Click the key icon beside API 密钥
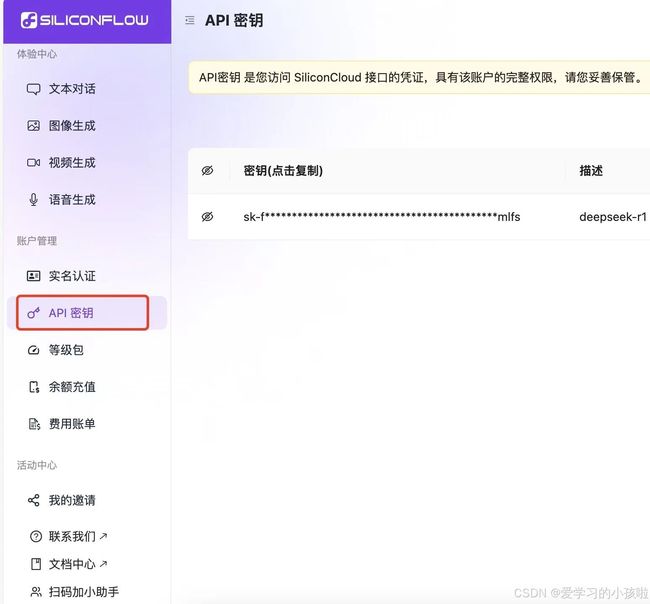650x604 pixels. click(x=33, y=313)
